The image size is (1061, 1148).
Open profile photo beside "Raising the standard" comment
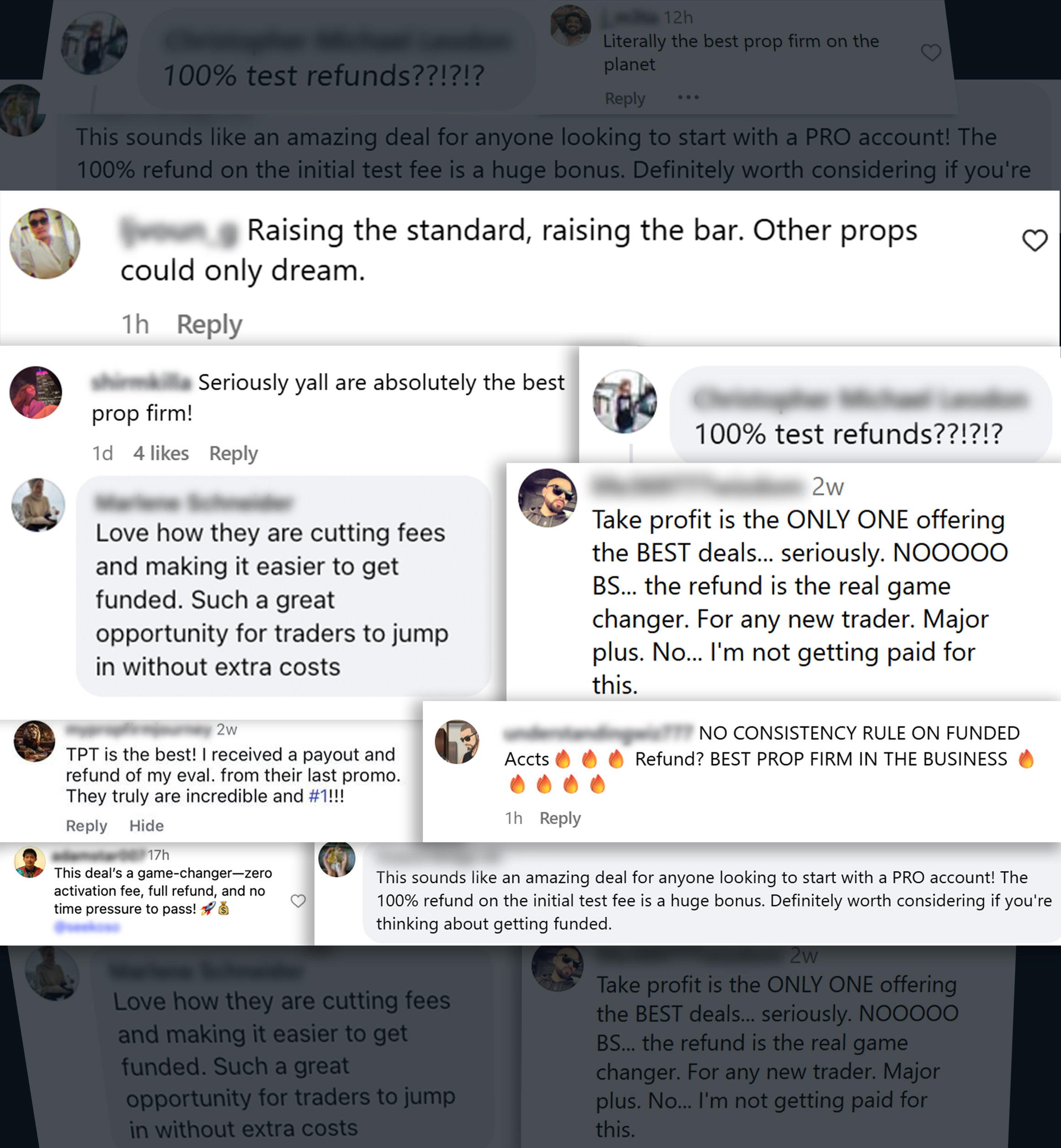click(x=45, y=244)
